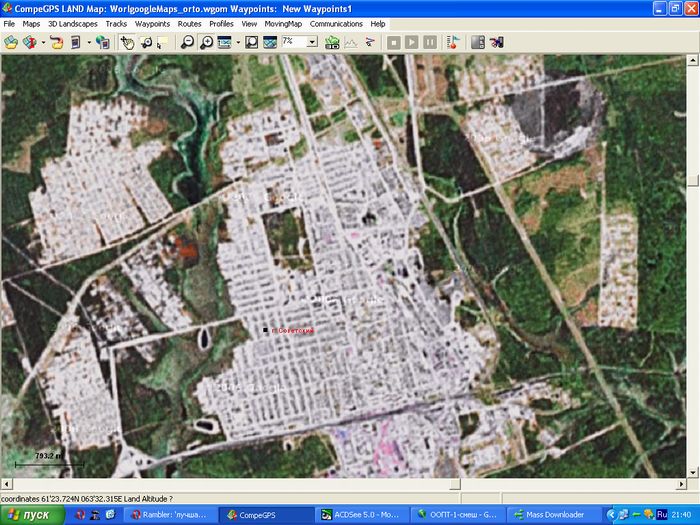Open the MovingMap menu
This screenshot has height=525, width=700.
tap(283, 24)
